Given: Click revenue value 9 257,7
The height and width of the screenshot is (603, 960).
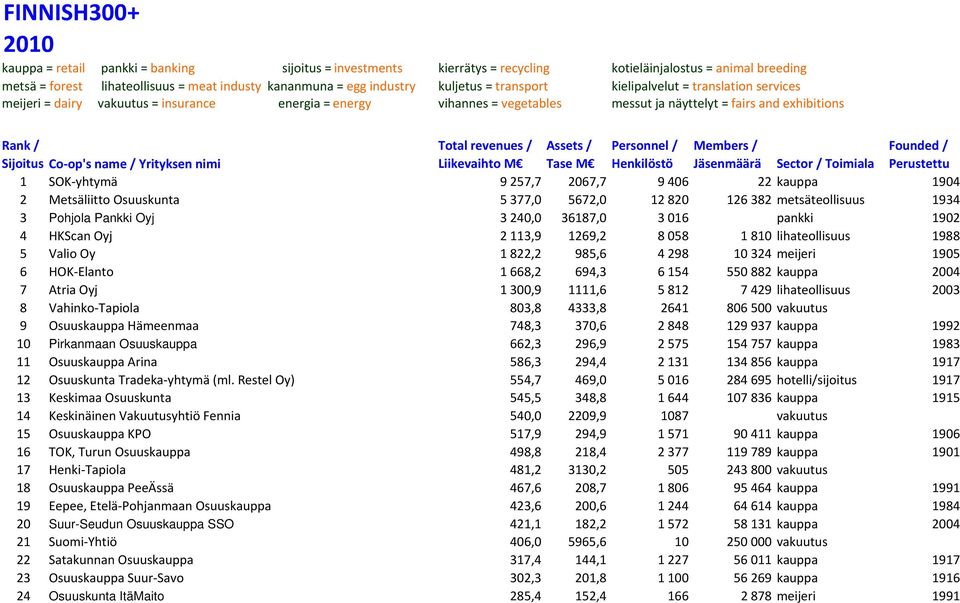Looking at the screenshot, I should coord(520,182).
